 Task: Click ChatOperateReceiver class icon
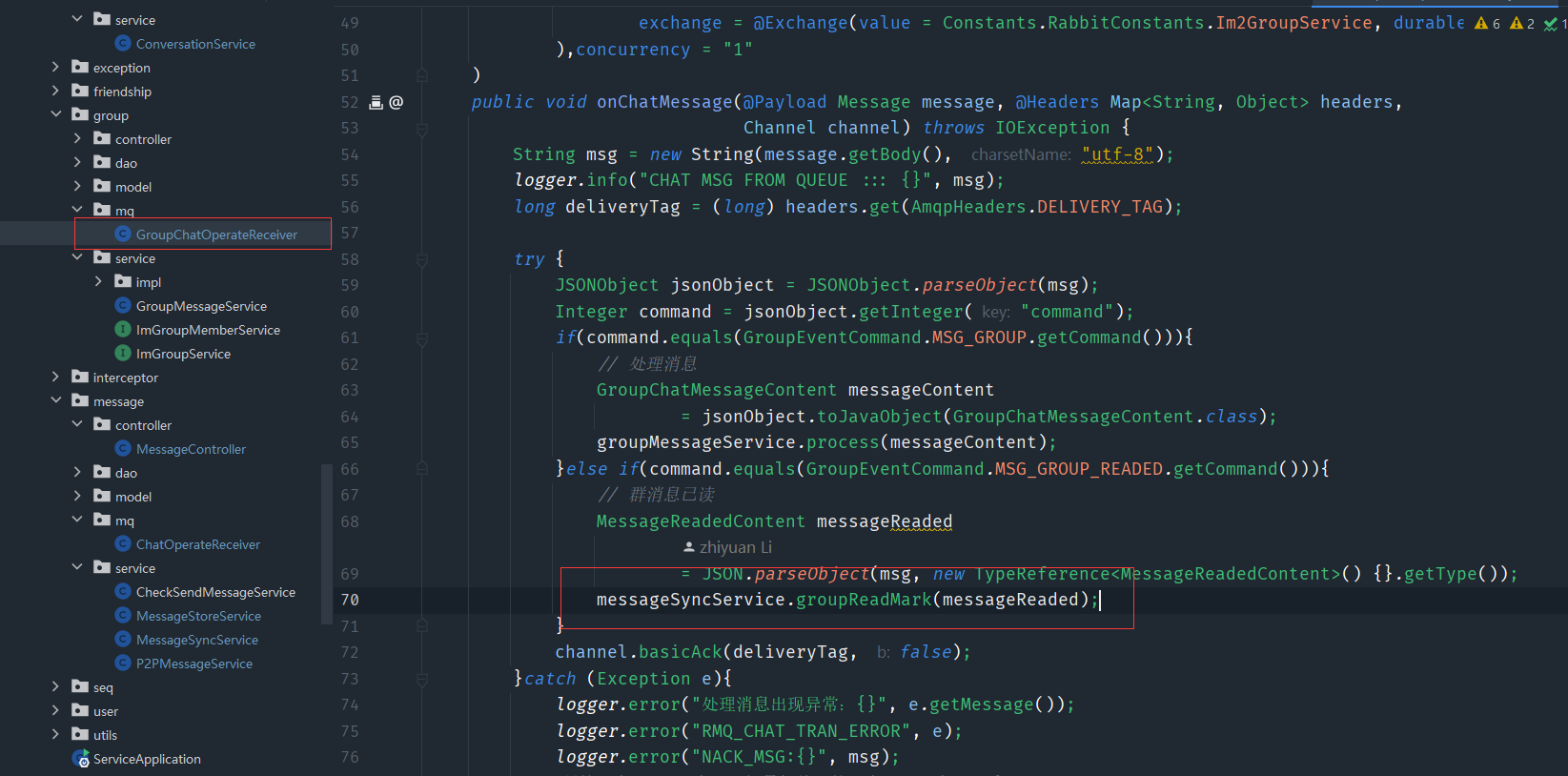(x=123, y=543)
